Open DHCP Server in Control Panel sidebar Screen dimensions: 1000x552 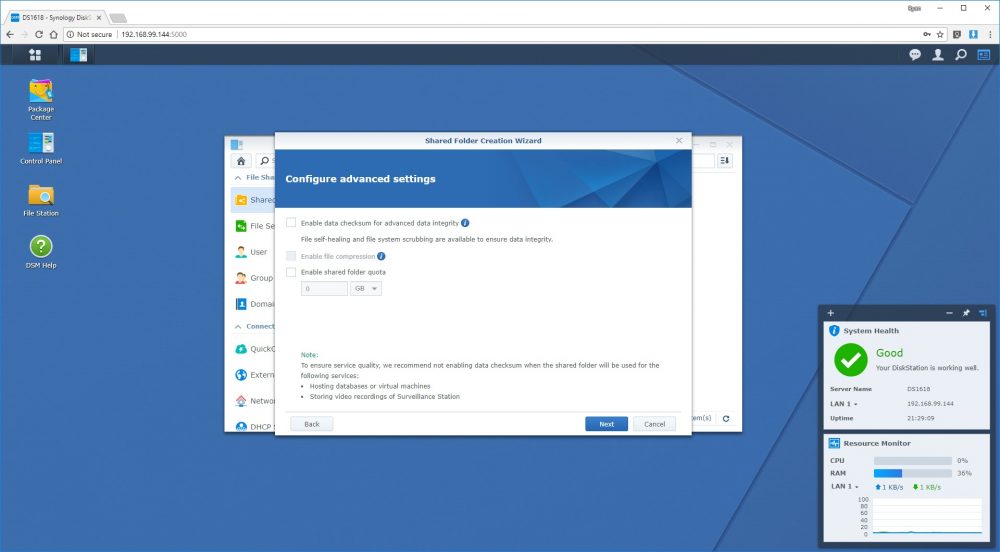pyautogui.click(x=253, y=426)
